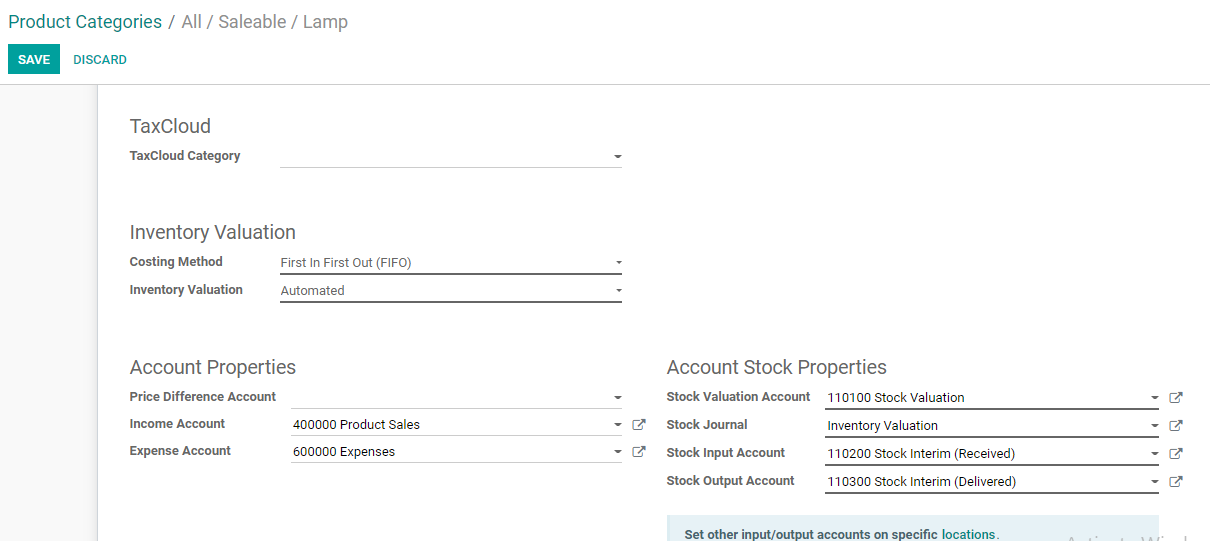The width and height of the screenshot is (1210, 541).
Task: Expand the TaxCloud Category dropdown
Action: 617,157
